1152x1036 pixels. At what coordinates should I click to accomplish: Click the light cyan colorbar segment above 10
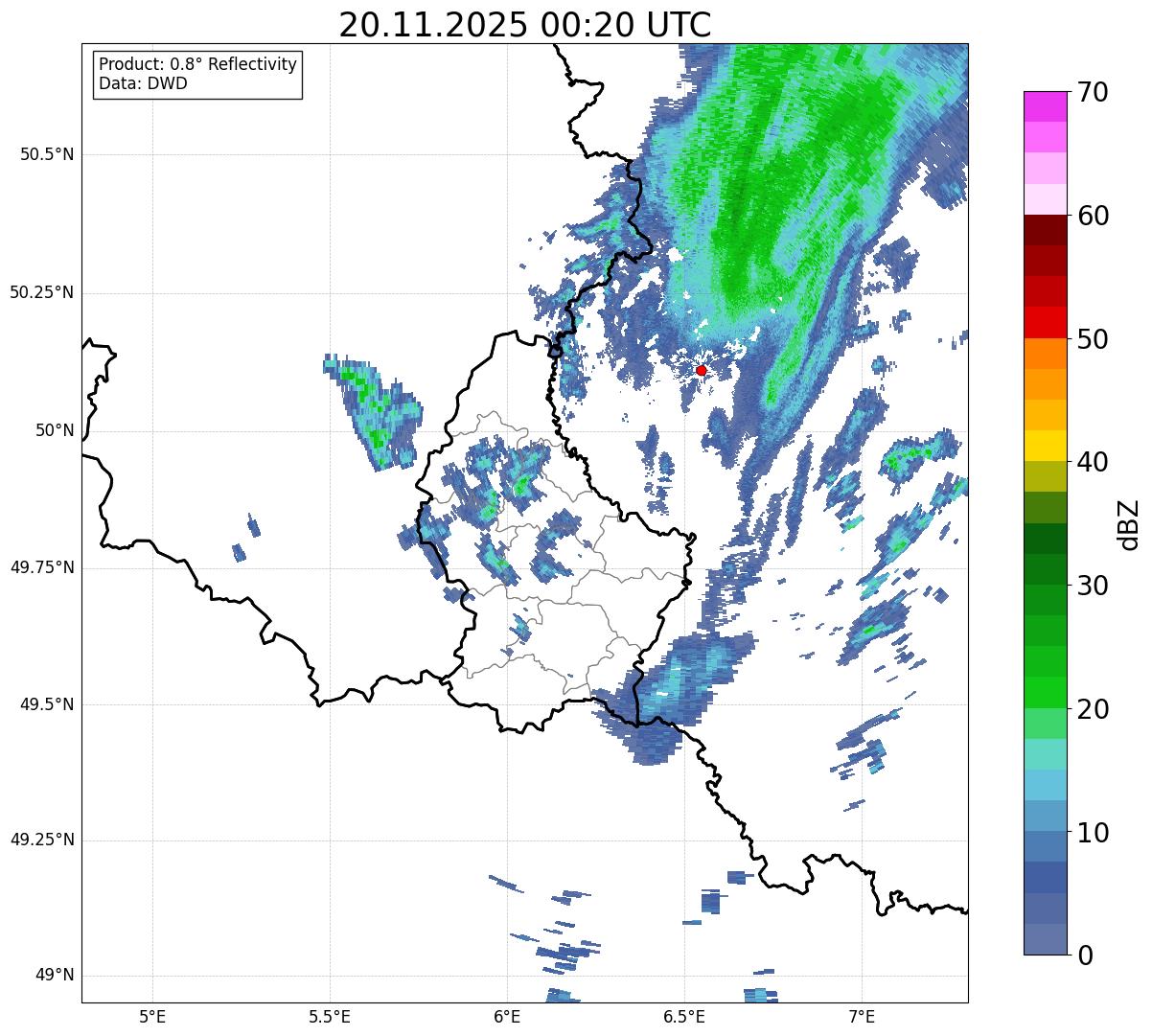click(1045, 785)
